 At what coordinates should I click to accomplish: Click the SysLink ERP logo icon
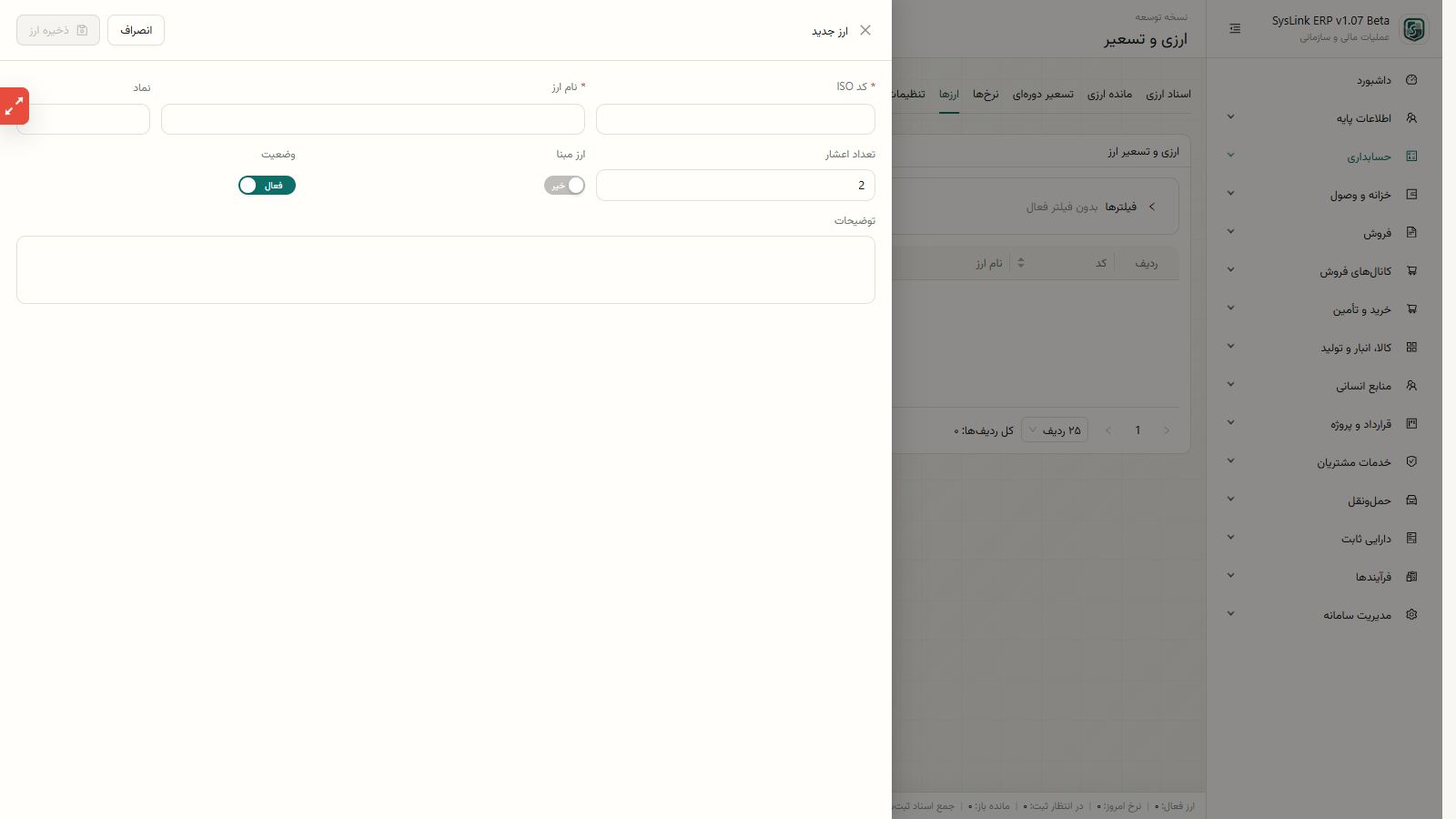pyautogui.click(x=1414, y=29)
